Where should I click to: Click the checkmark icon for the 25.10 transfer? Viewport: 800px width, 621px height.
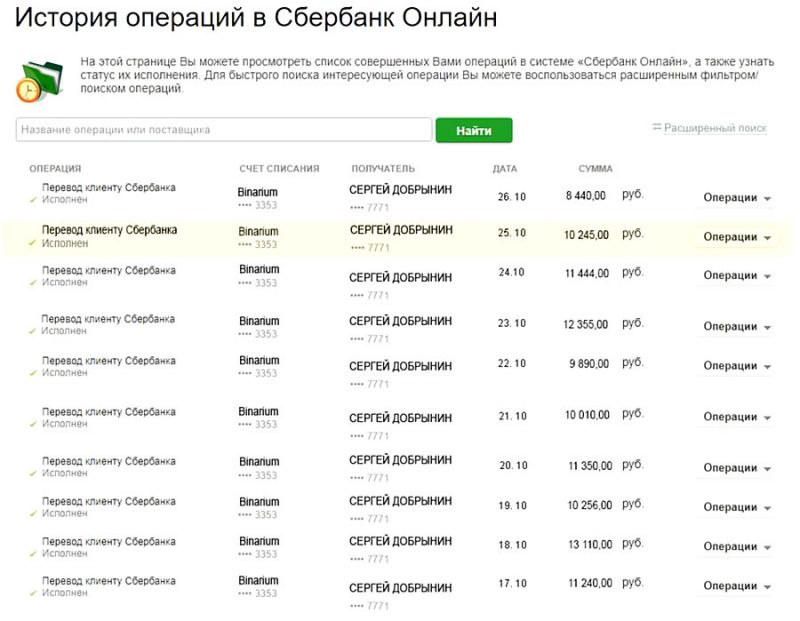point(33,243)
